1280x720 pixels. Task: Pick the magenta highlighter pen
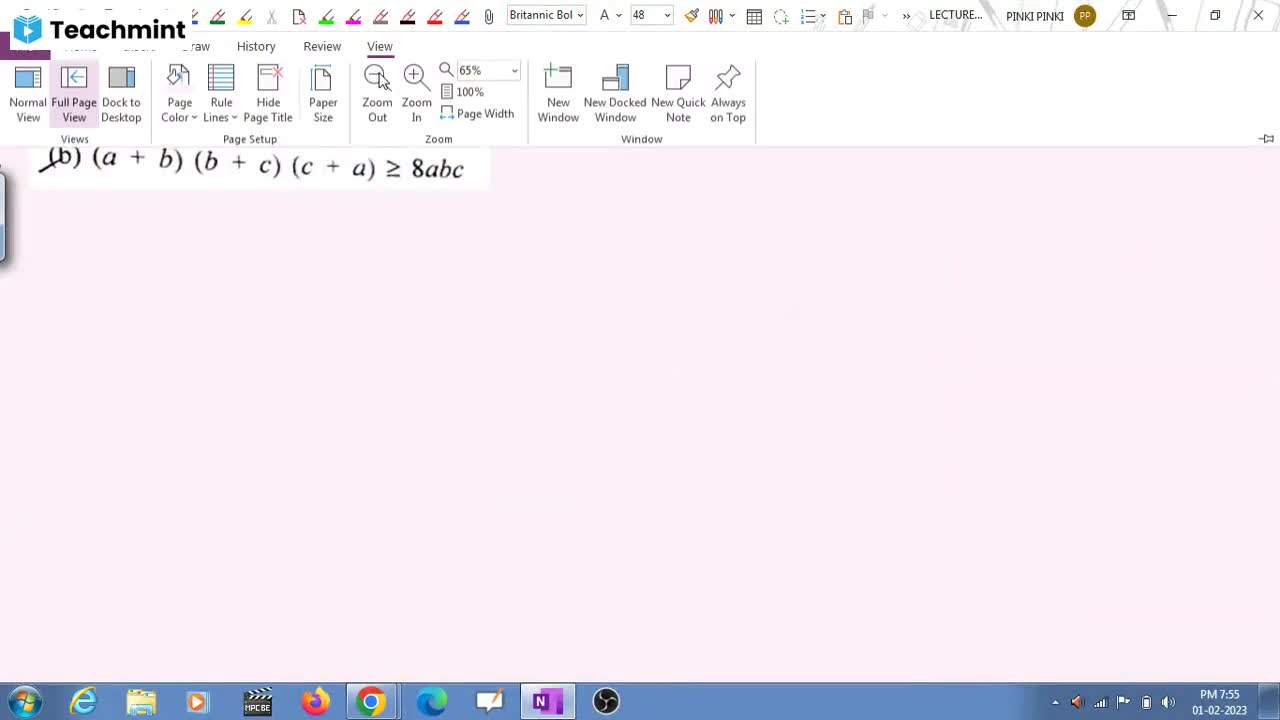[353, 16]
